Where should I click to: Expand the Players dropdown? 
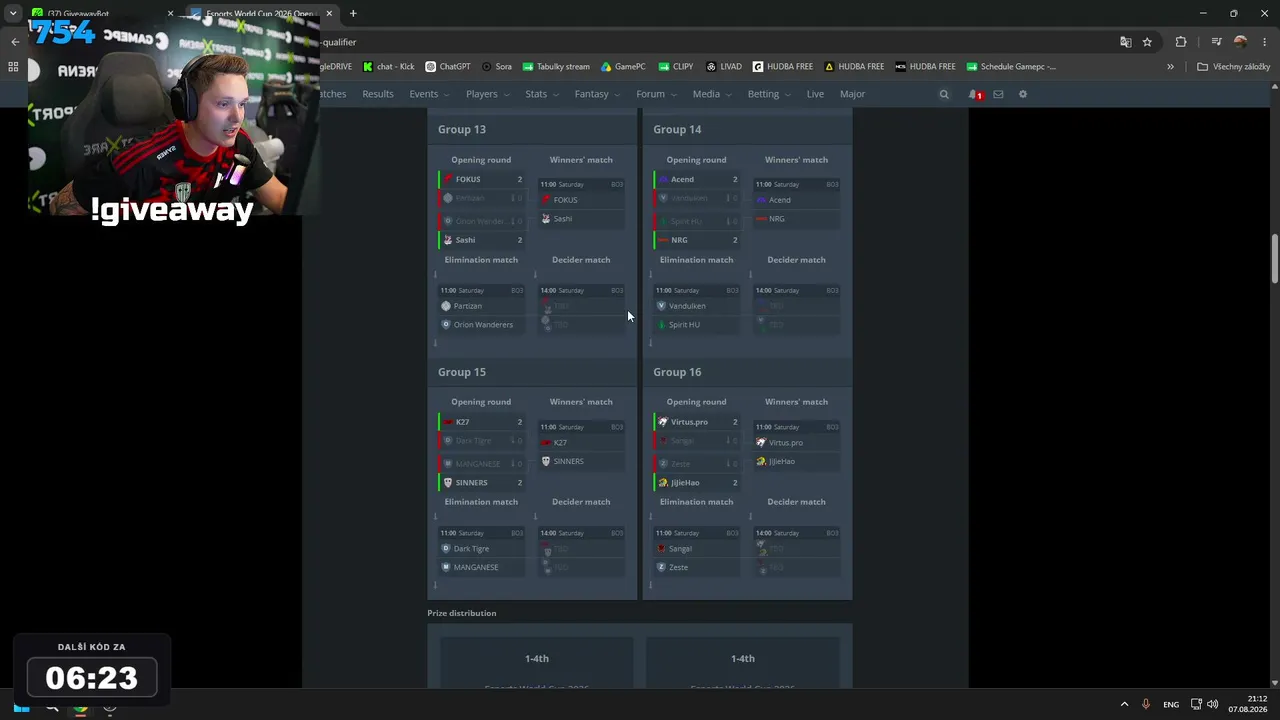coord(487,94)
